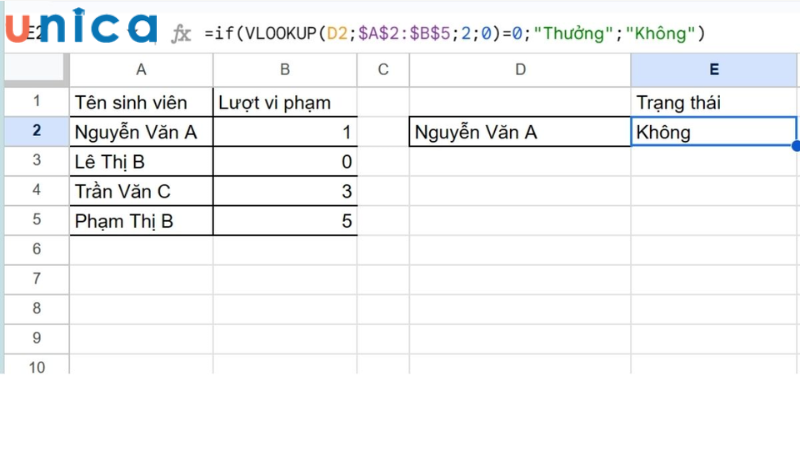Click the "Lượt vi phạm" header cell

pos(285,102)
